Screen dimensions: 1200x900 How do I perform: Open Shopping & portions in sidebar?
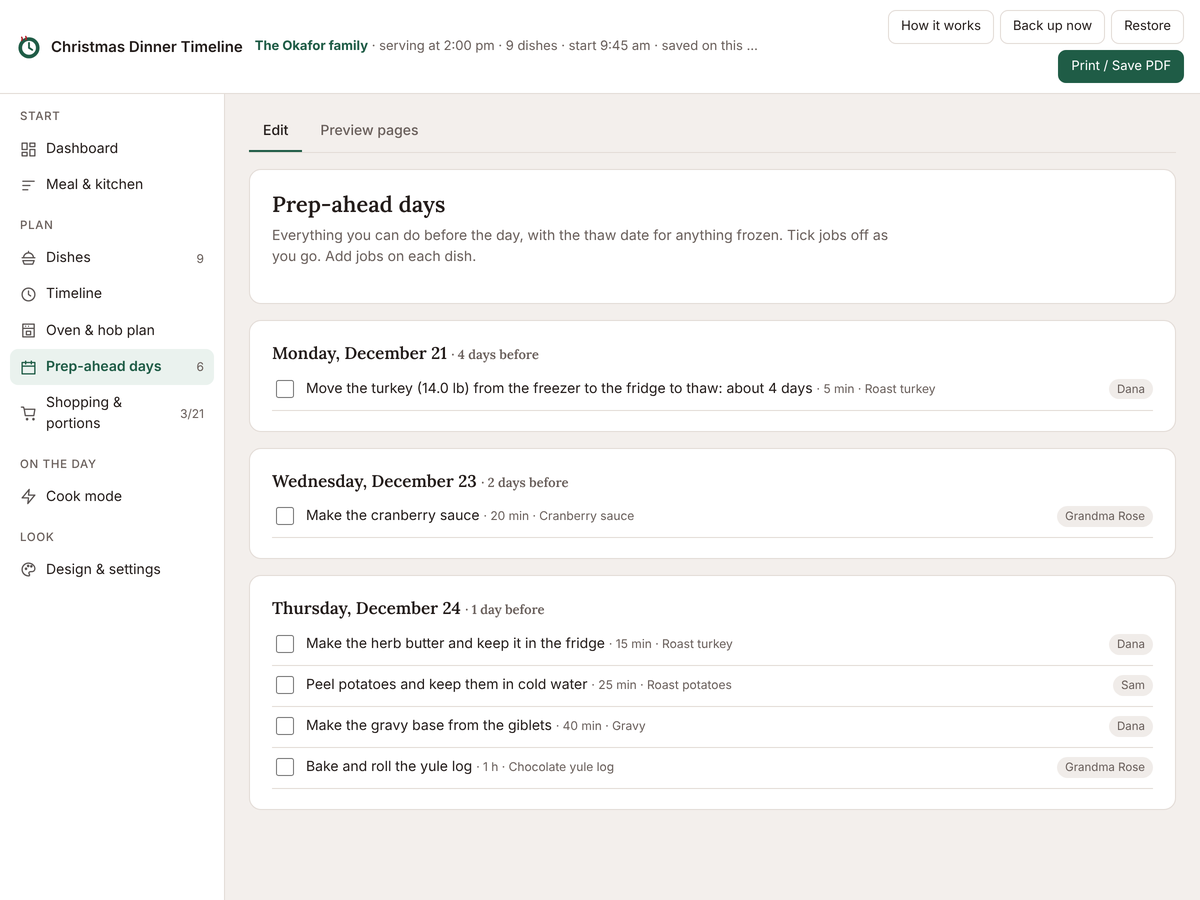[x=112, y=413]
